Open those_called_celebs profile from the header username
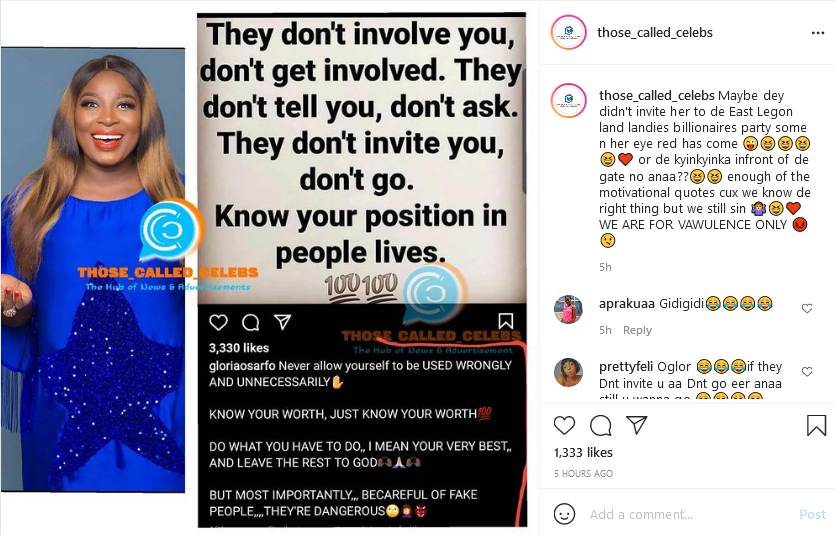This screenshot has width=835, height=535. (654, 32)
